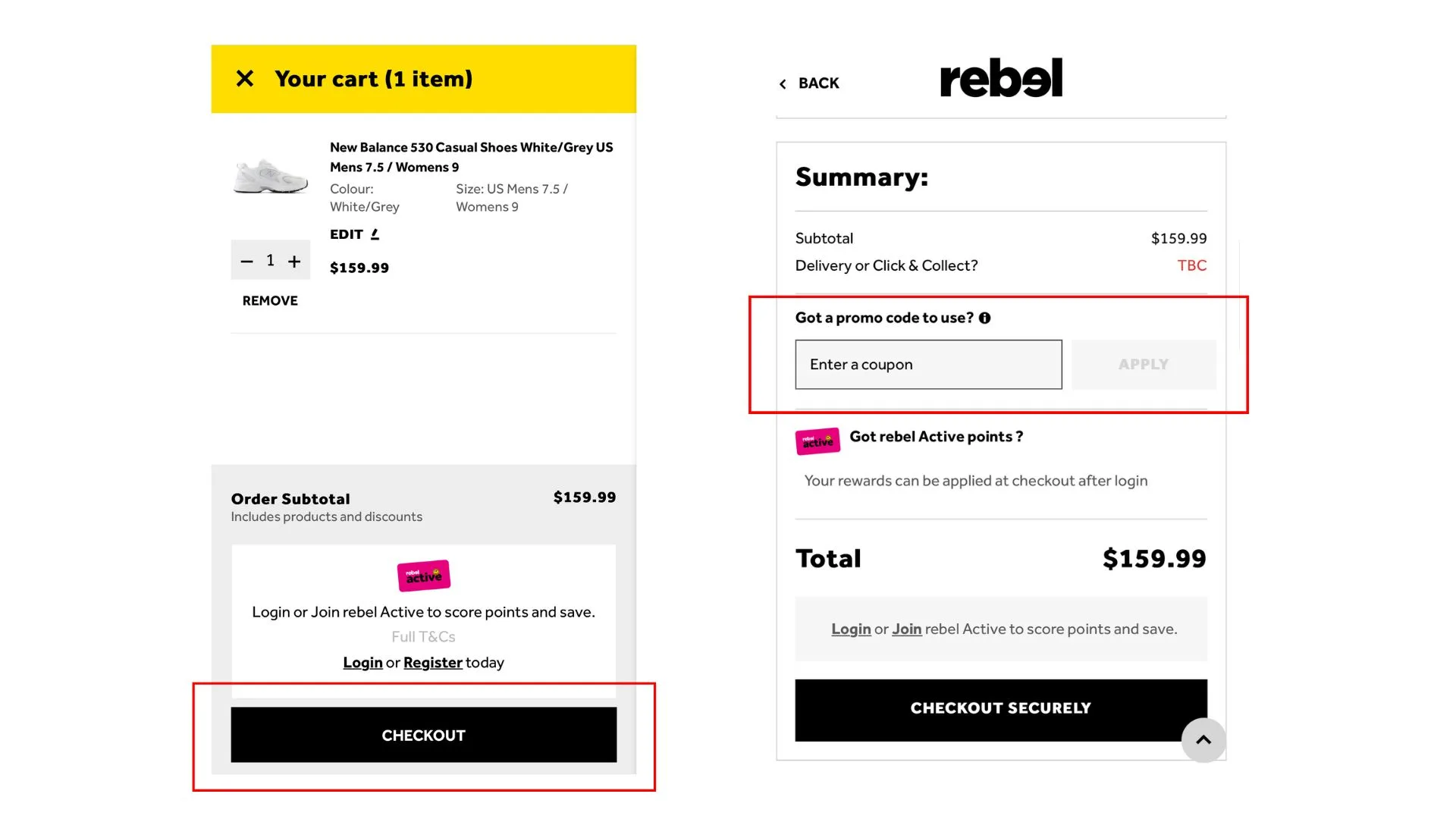Decrease item quantity with the minus button
Screen dimensions: 1456x819
(246, 260)
